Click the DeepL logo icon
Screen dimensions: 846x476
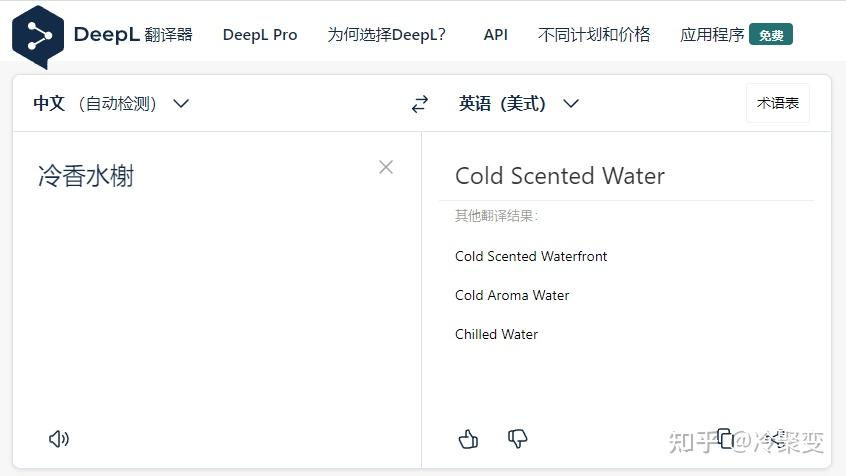tap(38, 36)
